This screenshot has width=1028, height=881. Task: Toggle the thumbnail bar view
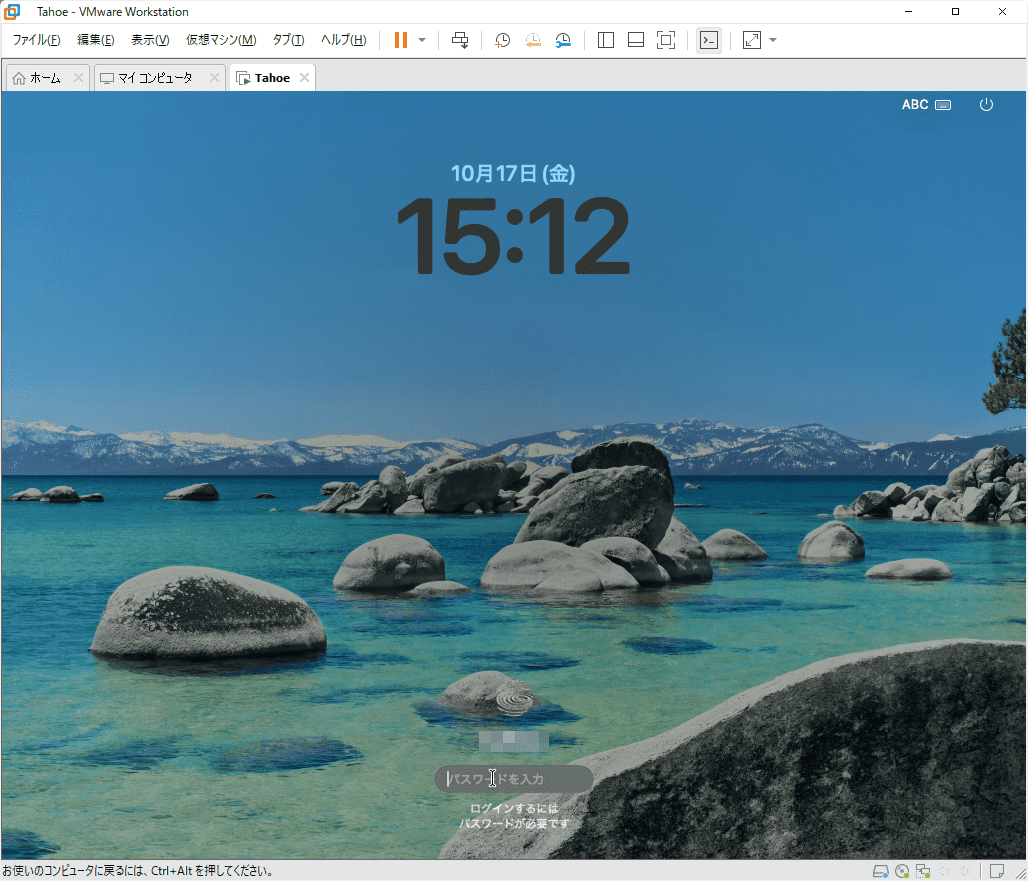point(636,40)
